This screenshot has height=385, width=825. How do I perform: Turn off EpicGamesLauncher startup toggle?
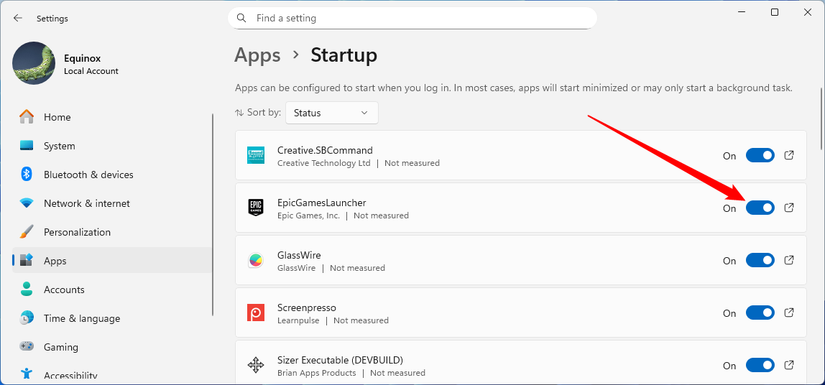tap(760, 208)
